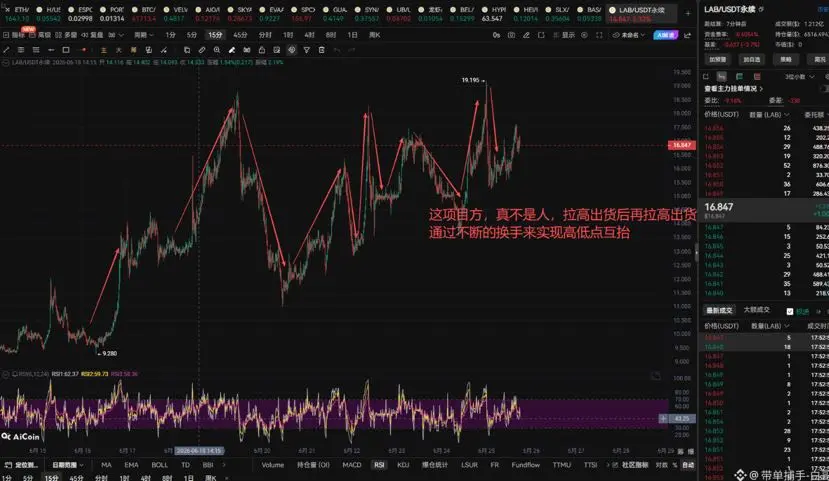Image resolution: width=829 pixels, height=481 pixels.
Task: Enable the EMA overlay indicator
Action: tap(131, 465)
